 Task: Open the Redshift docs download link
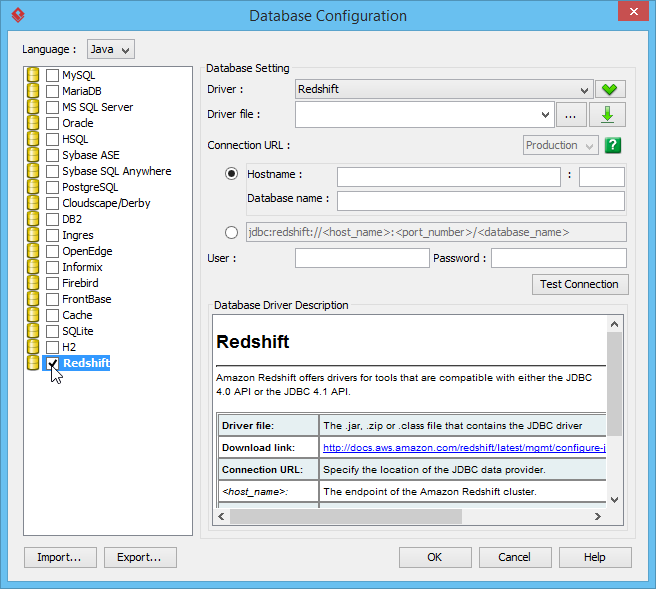click(464, 448)
